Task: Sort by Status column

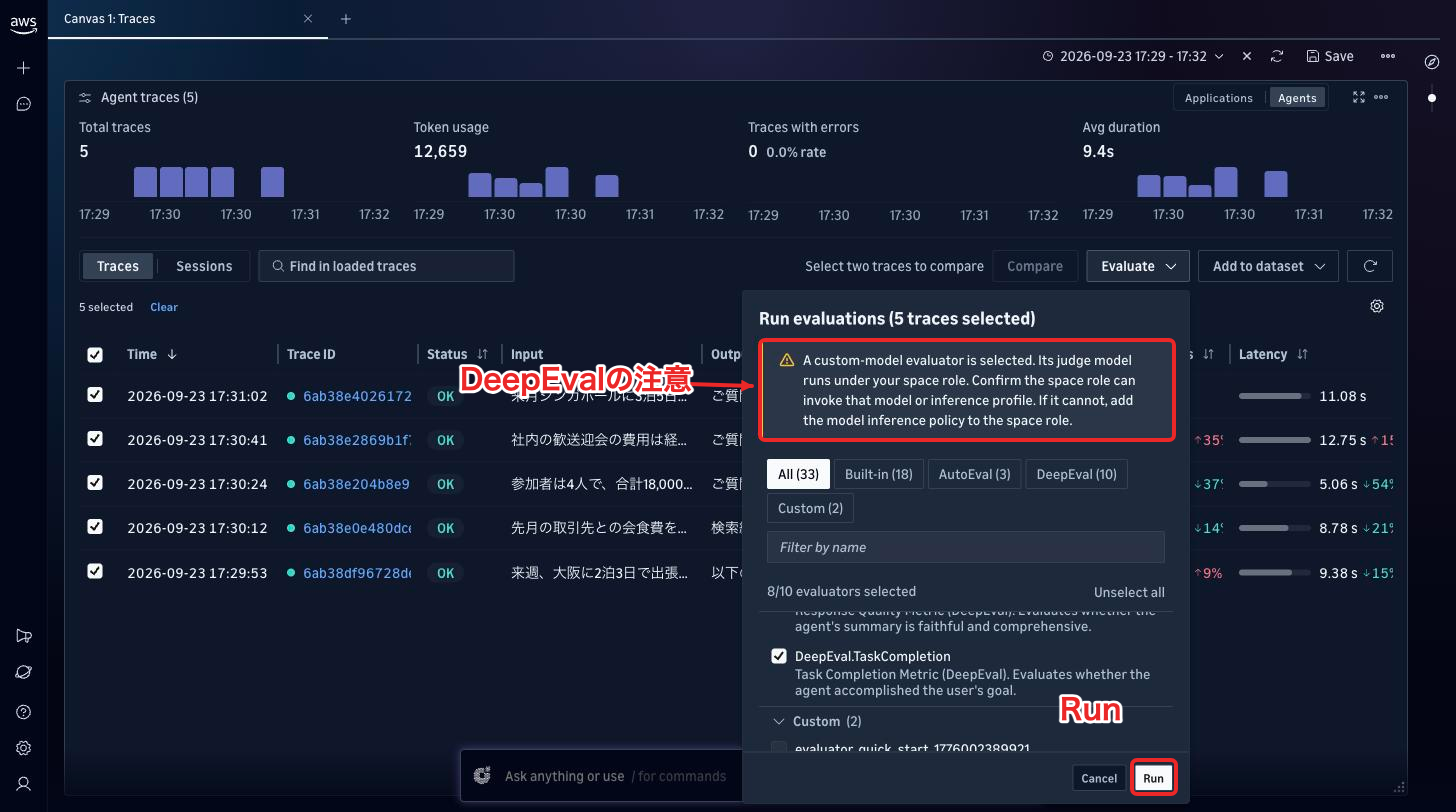Action: 483,354
